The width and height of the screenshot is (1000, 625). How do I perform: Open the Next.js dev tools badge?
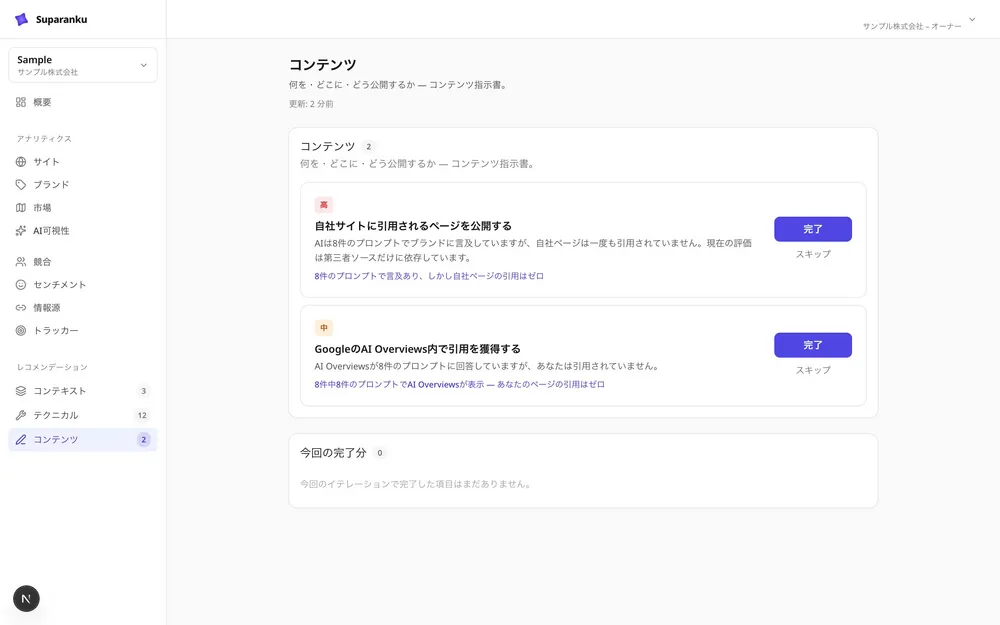click(x=26, y=598)
